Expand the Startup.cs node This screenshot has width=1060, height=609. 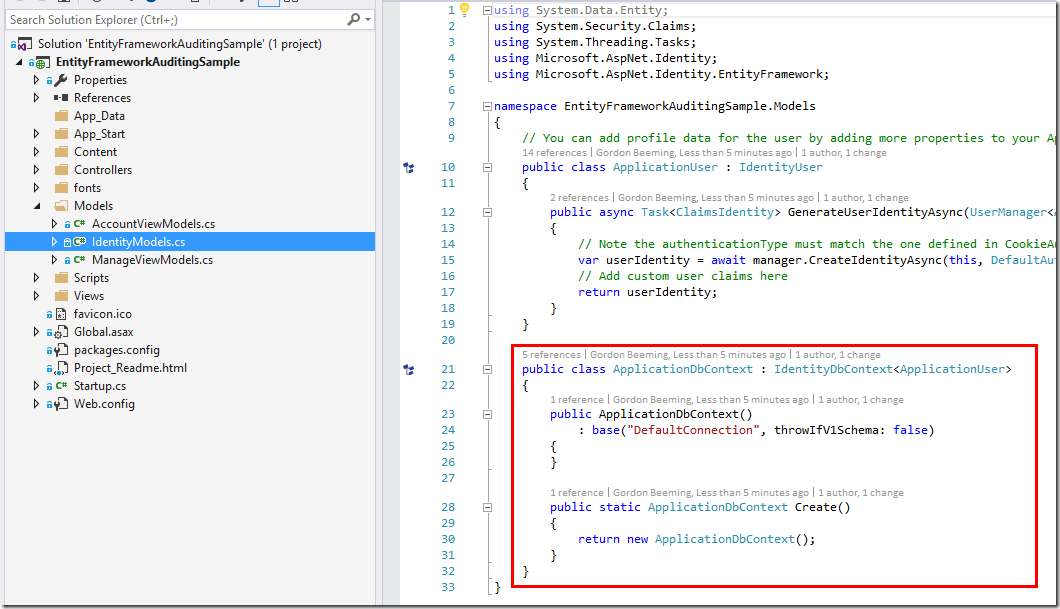click(37, 386)
